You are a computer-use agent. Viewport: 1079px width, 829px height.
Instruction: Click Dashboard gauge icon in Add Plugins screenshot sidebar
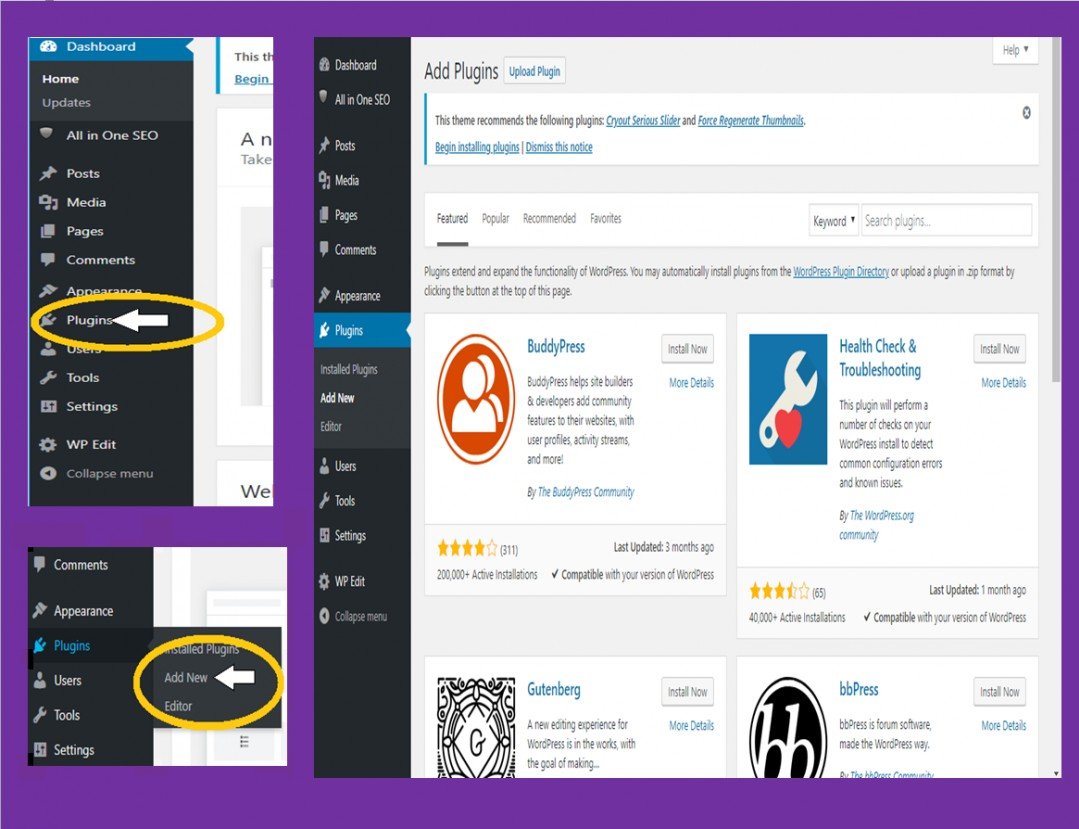325,65
